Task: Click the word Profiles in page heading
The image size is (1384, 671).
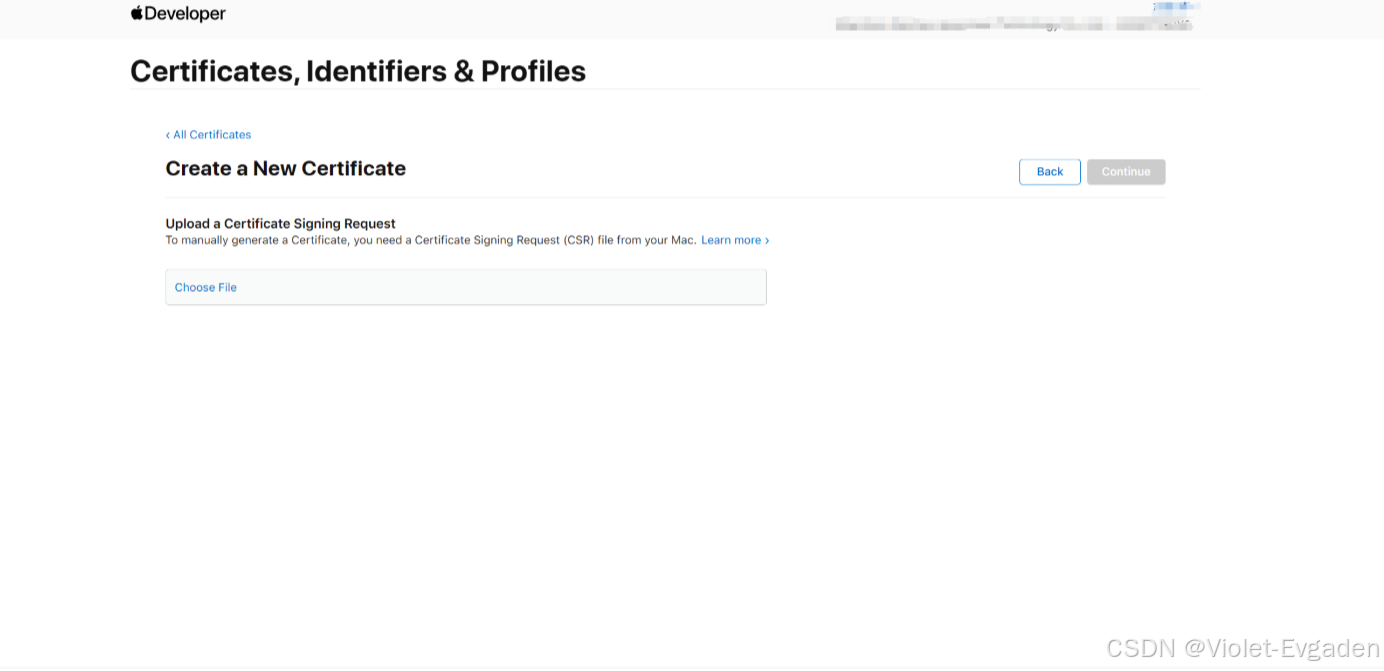Action: [x=533, y=72]
